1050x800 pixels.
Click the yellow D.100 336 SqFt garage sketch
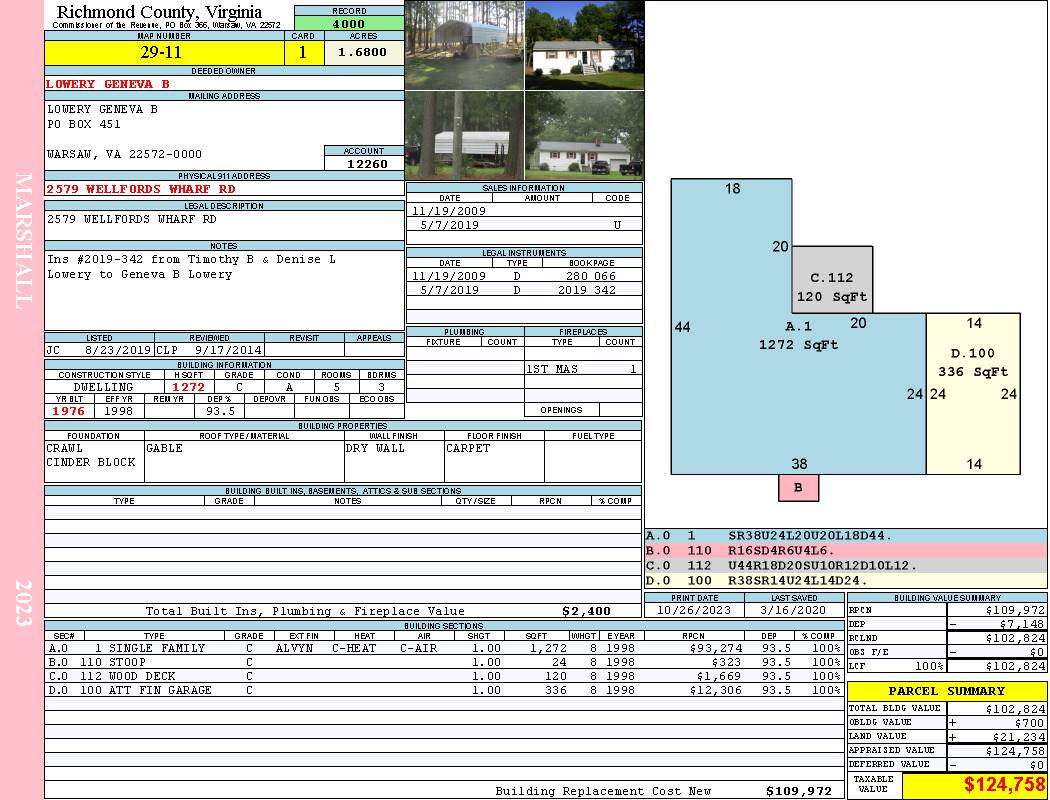tap(973, 394)
